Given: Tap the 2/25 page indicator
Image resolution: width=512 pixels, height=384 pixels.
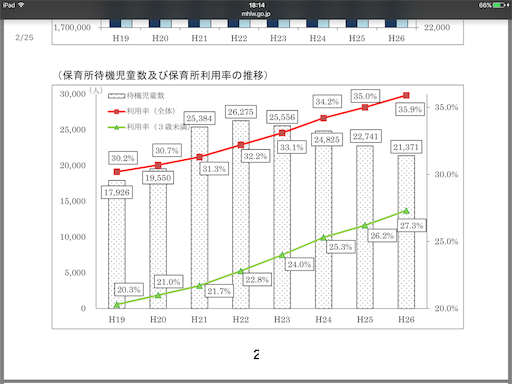Looking at the screenshot, I should 24,37.
